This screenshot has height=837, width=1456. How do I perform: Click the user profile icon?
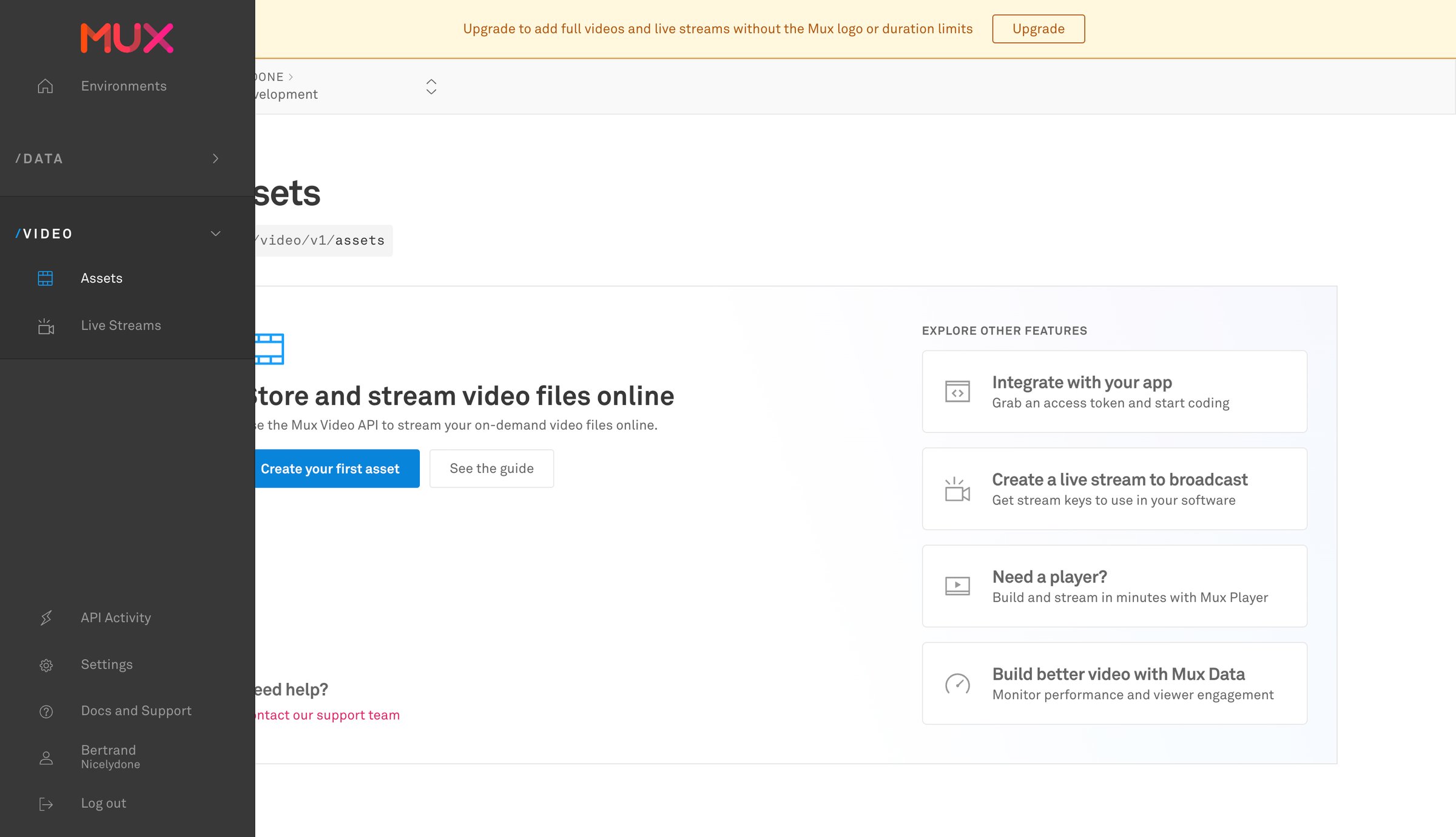(46, 758)
